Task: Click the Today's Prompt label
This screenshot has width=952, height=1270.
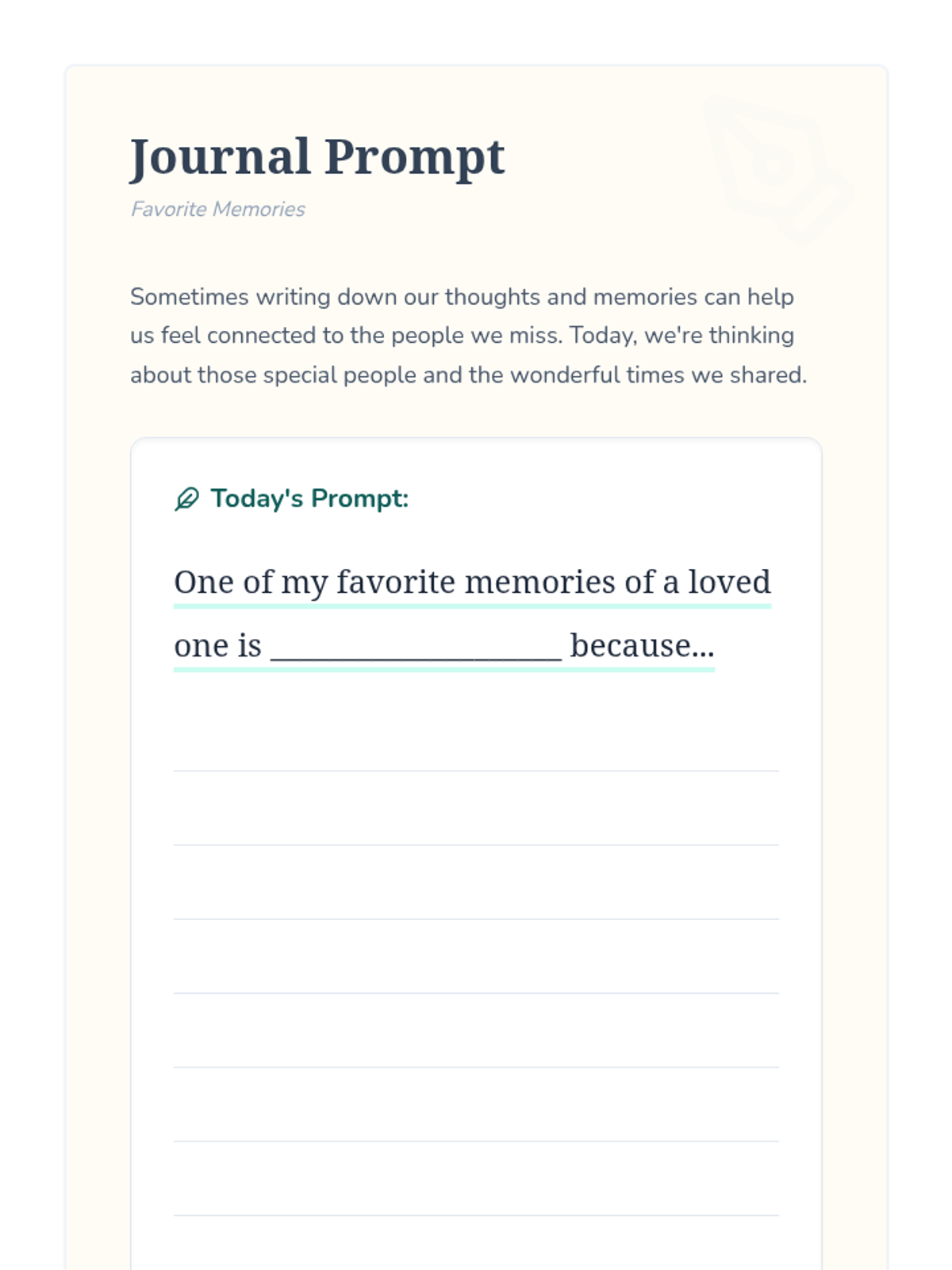Action: (309, 498)
